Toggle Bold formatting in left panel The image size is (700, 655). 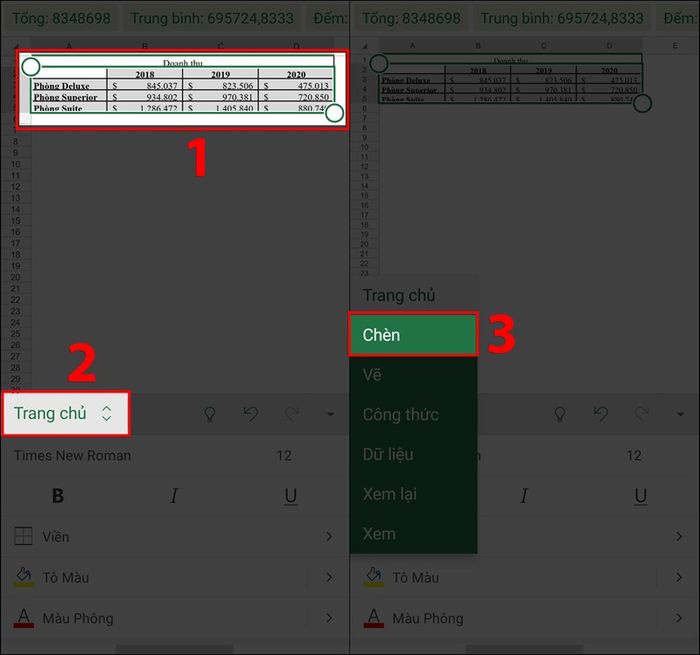[58, 496]
